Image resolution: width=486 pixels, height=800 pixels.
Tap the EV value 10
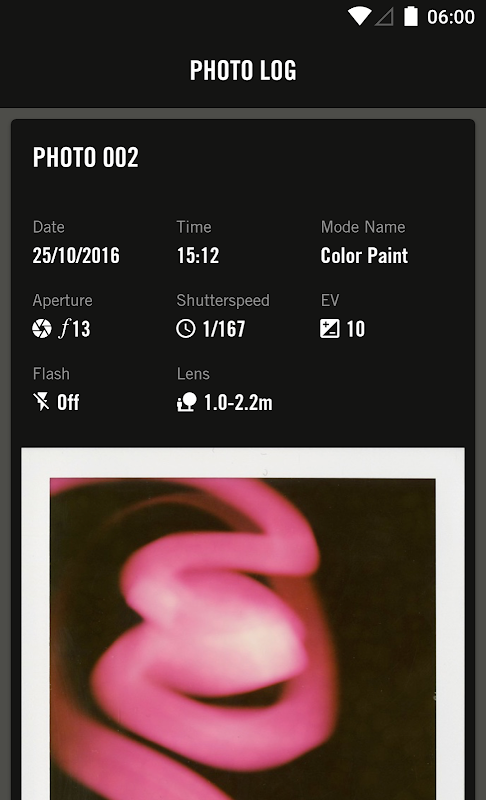coord(355,329)
